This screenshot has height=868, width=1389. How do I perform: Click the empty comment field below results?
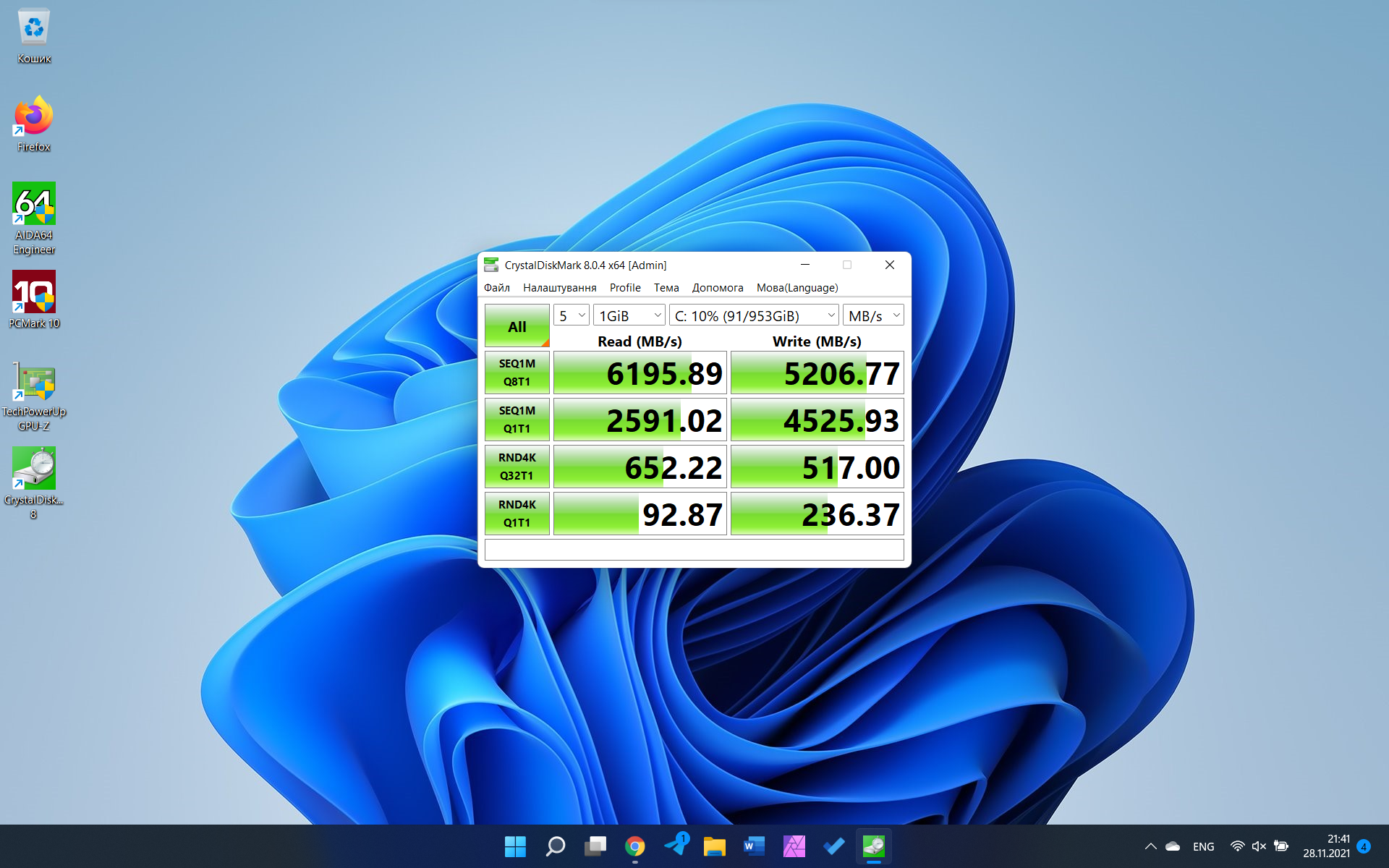(x=694, y=550)
